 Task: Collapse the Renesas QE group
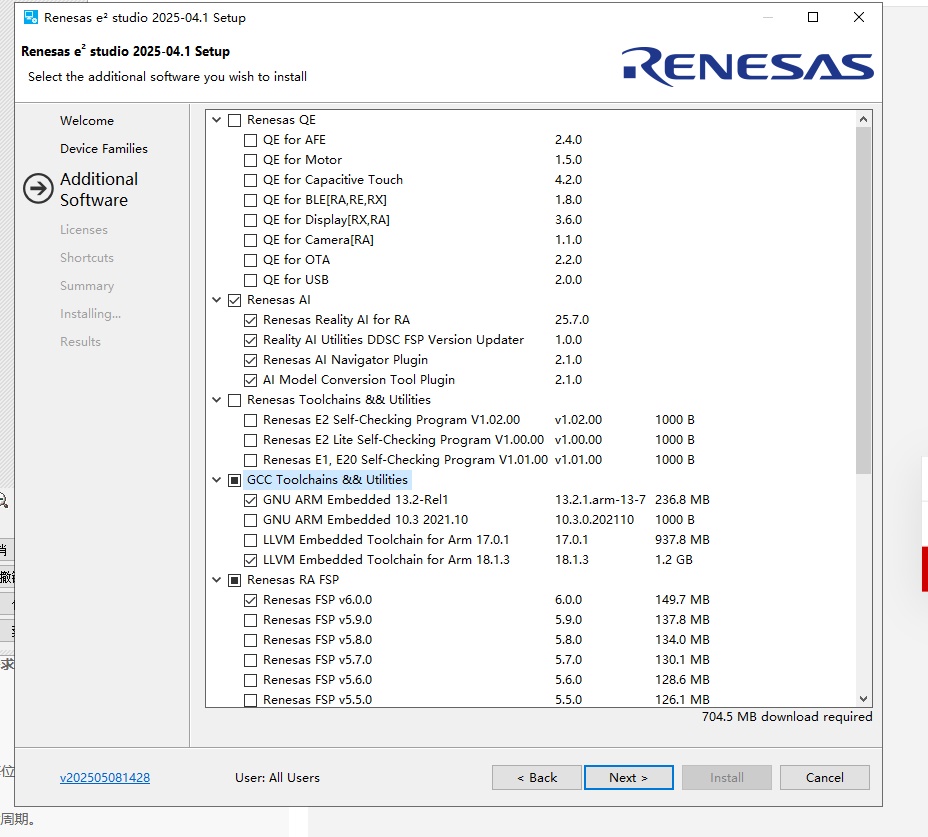217,120
